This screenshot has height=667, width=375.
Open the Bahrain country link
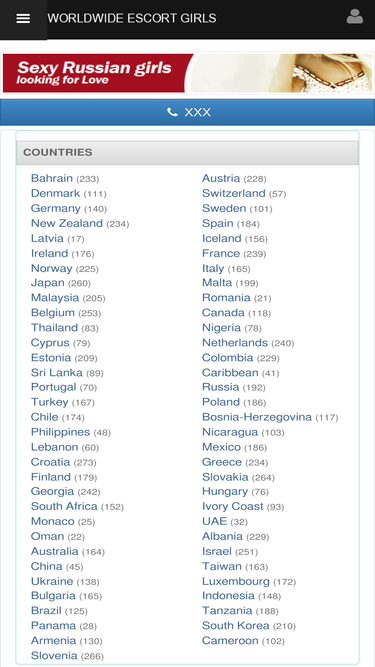(52, 178)
